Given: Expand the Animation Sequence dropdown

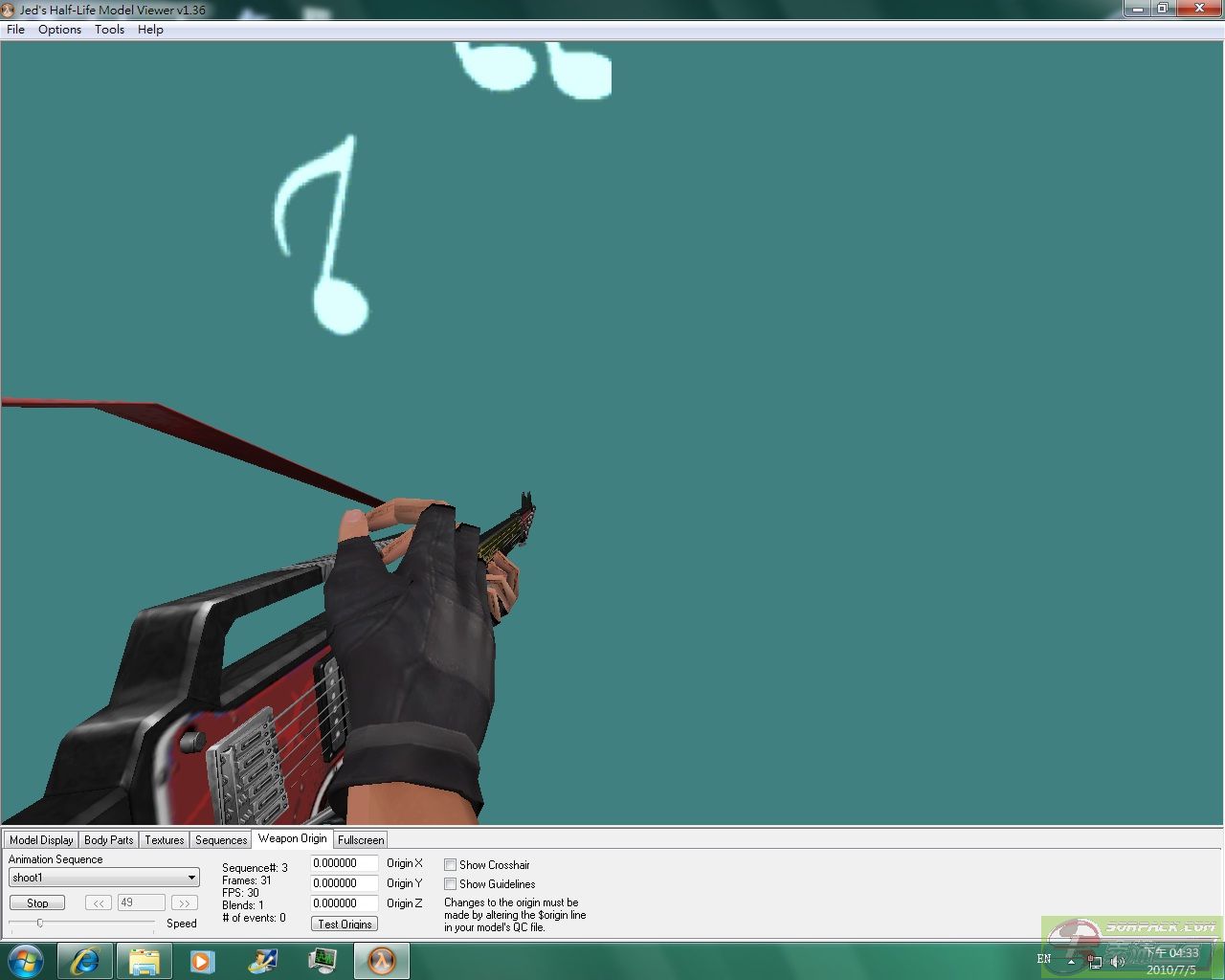Looking at the screenshot, I should (x=191, y=878).
